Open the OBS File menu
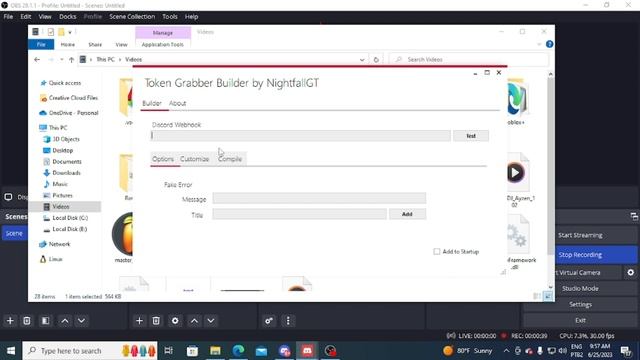The width and height of the screenshot is (640, 360). pos(8,17)
